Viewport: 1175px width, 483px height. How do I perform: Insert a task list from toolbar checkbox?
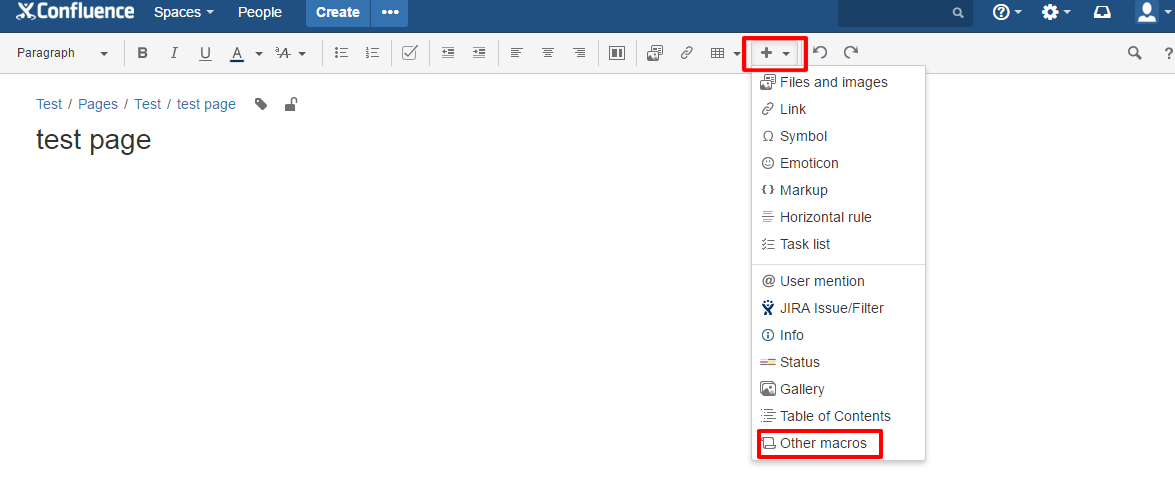tap(409, 53)
